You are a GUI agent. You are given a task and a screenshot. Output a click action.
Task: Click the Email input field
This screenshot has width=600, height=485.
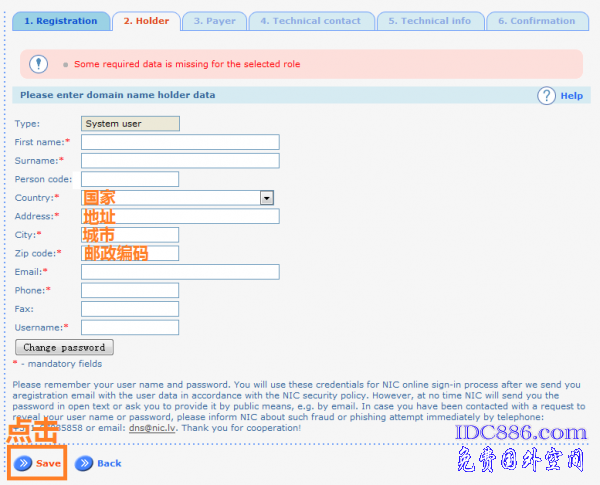coord(180,272)
